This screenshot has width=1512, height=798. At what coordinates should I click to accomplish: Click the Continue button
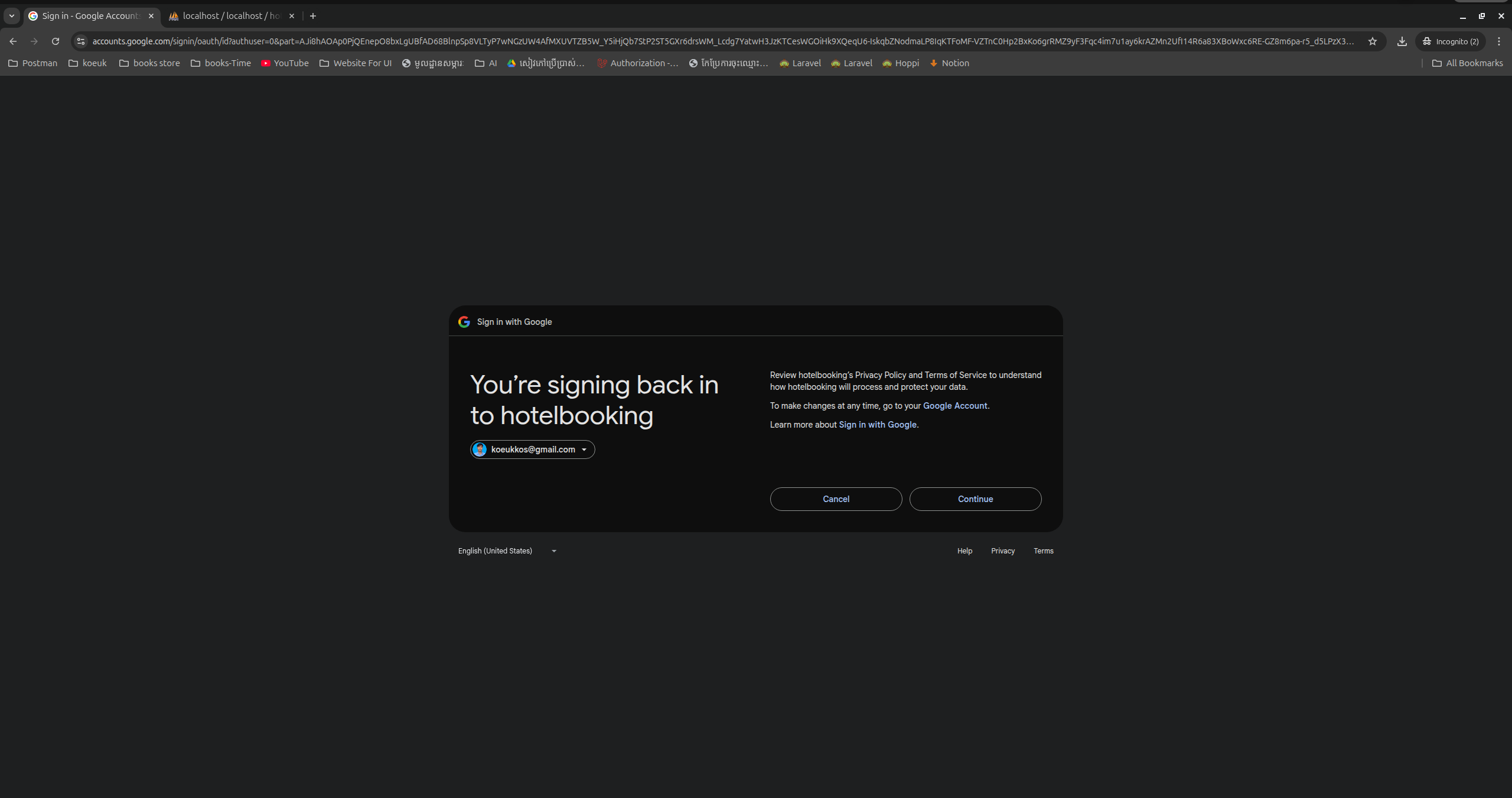tap(975, 499)
